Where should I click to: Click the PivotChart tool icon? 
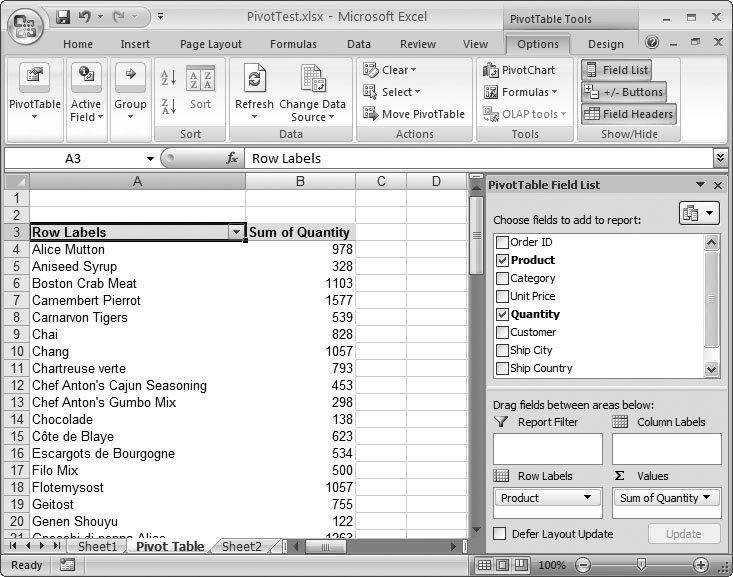492,70
